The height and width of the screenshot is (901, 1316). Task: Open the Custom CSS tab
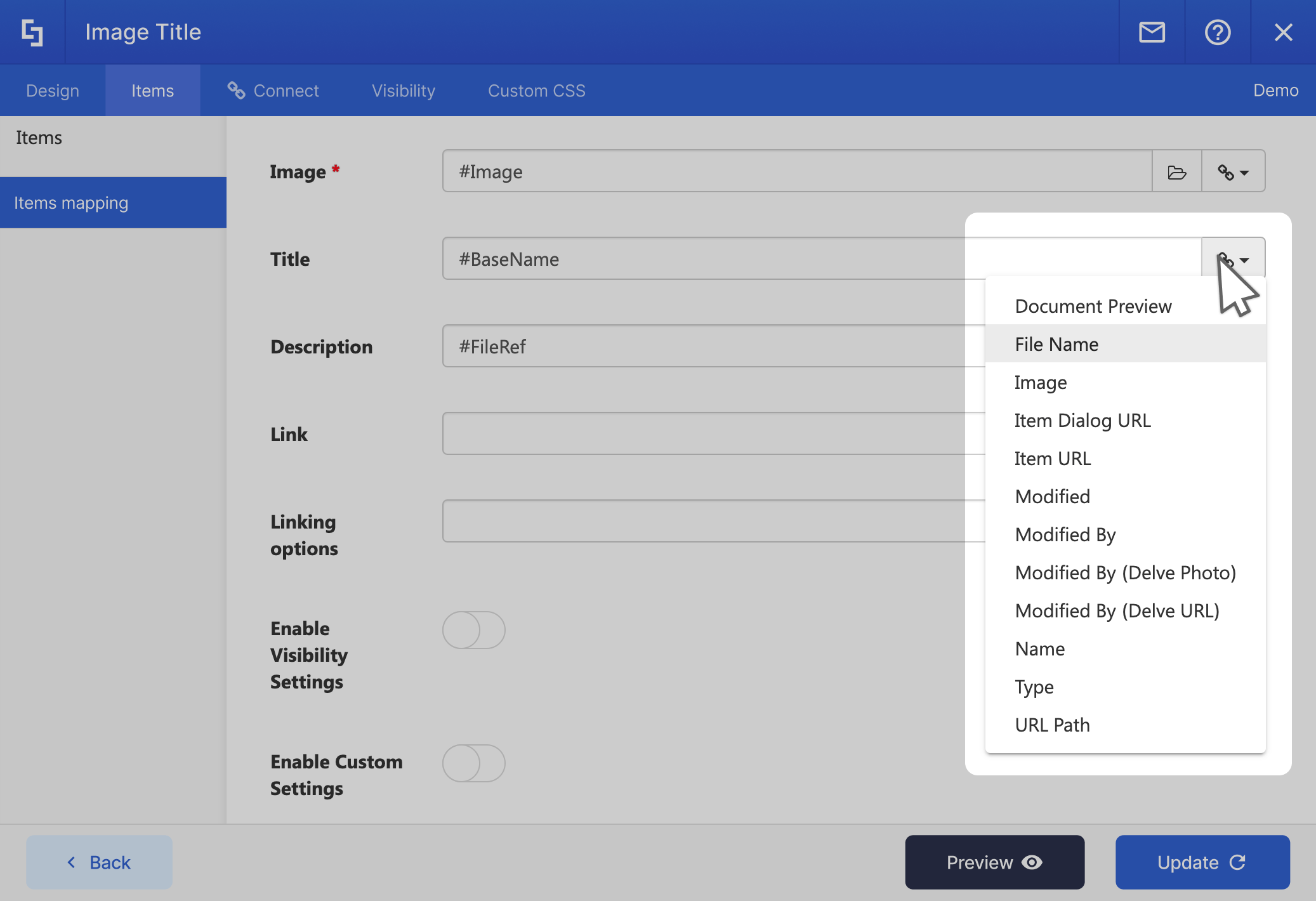[536, 91]
